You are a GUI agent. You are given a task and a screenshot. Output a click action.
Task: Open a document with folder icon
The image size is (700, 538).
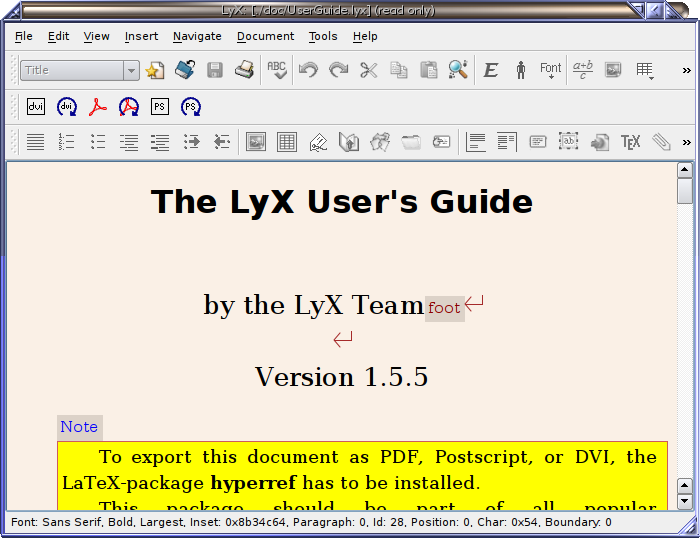click(185, 70)
